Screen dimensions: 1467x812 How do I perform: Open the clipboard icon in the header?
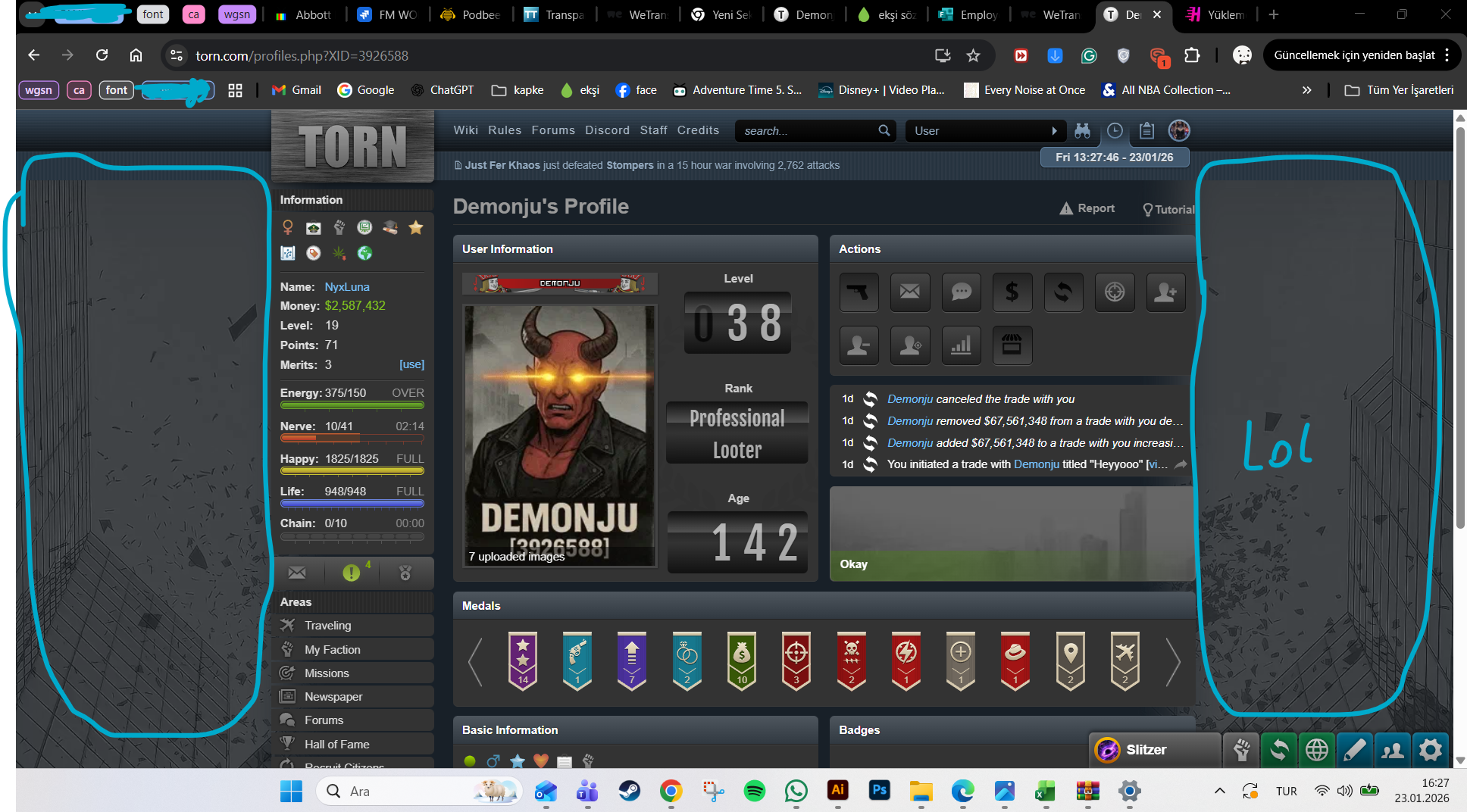point(1146,131)
